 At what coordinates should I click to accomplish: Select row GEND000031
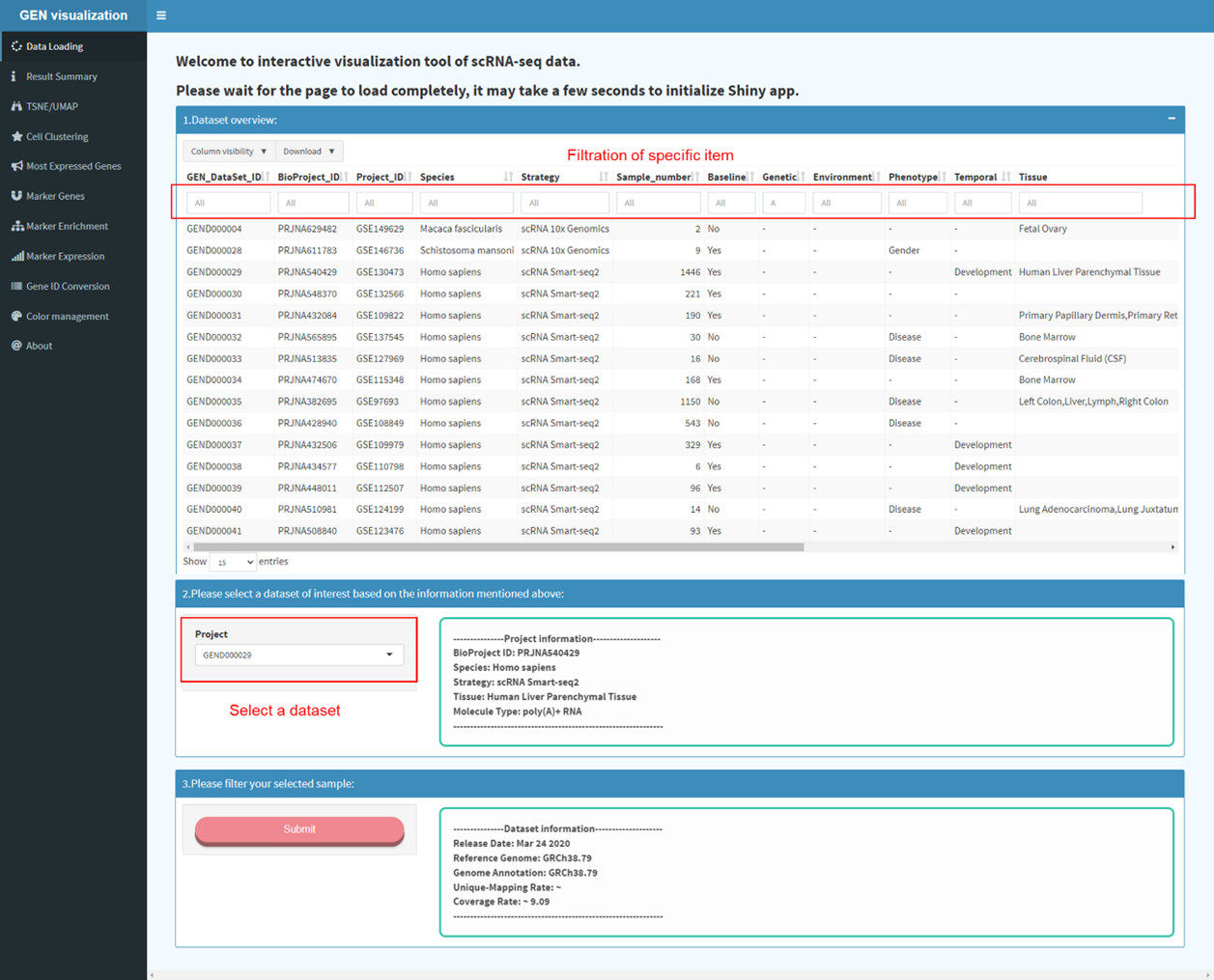tap(680, 315)
